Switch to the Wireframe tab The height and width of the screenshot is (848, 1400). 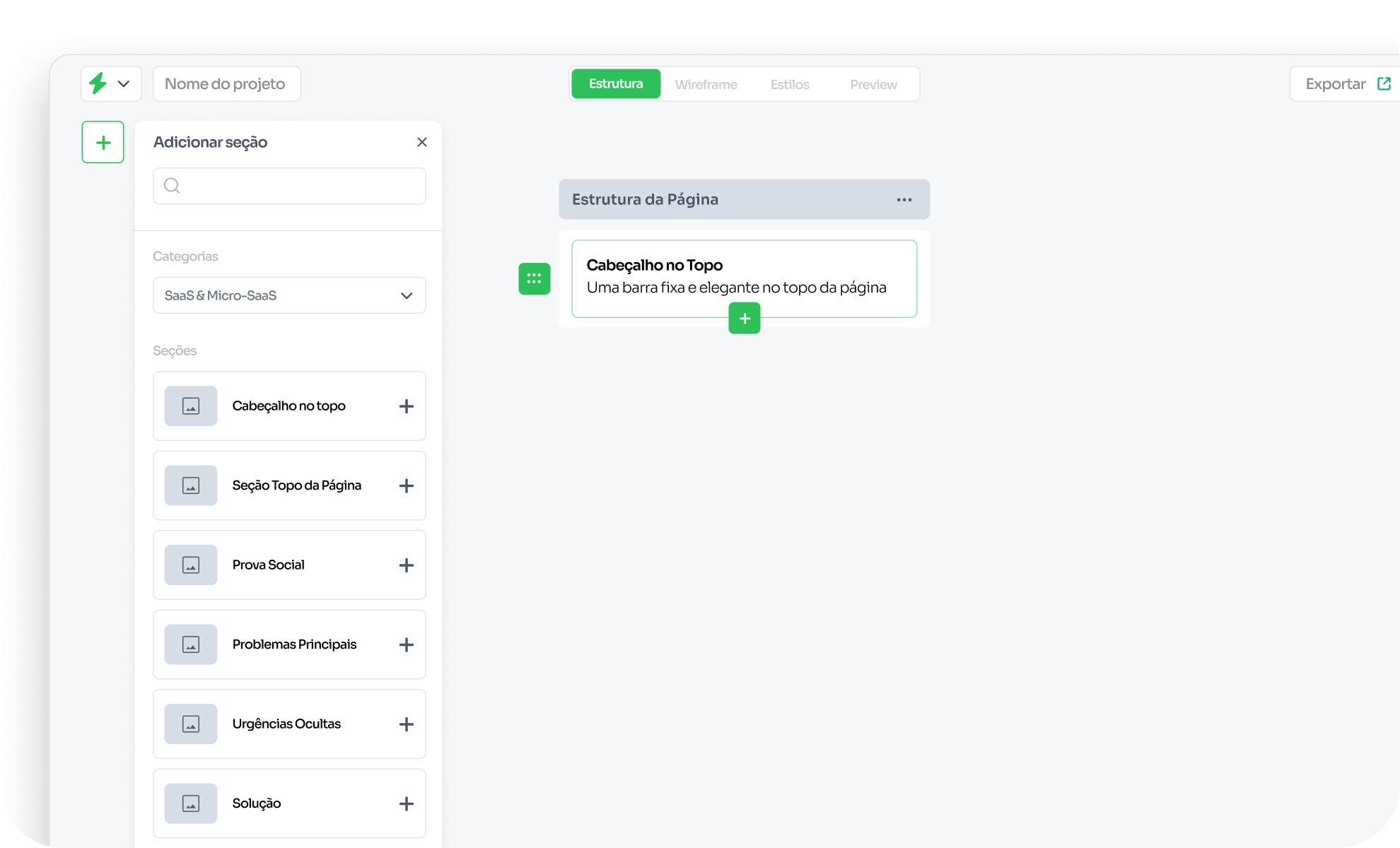pyautogui.click(x=706, y=85)
